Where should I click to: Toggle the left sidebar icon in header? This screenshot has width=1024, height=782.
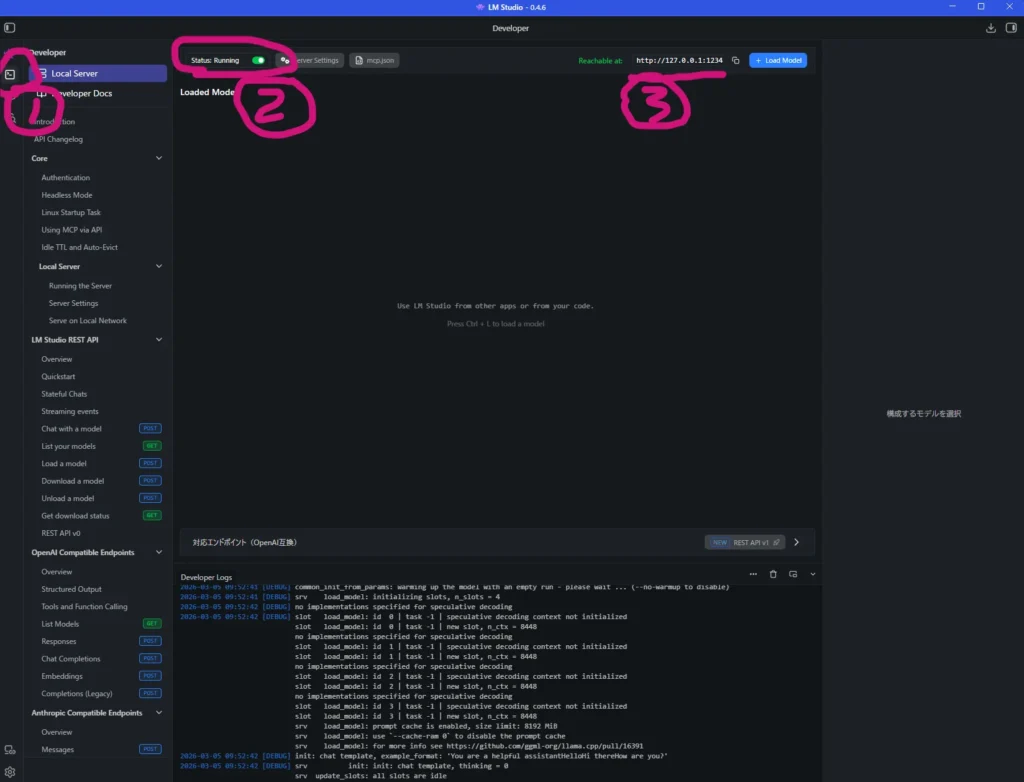(x=10, y=28)
